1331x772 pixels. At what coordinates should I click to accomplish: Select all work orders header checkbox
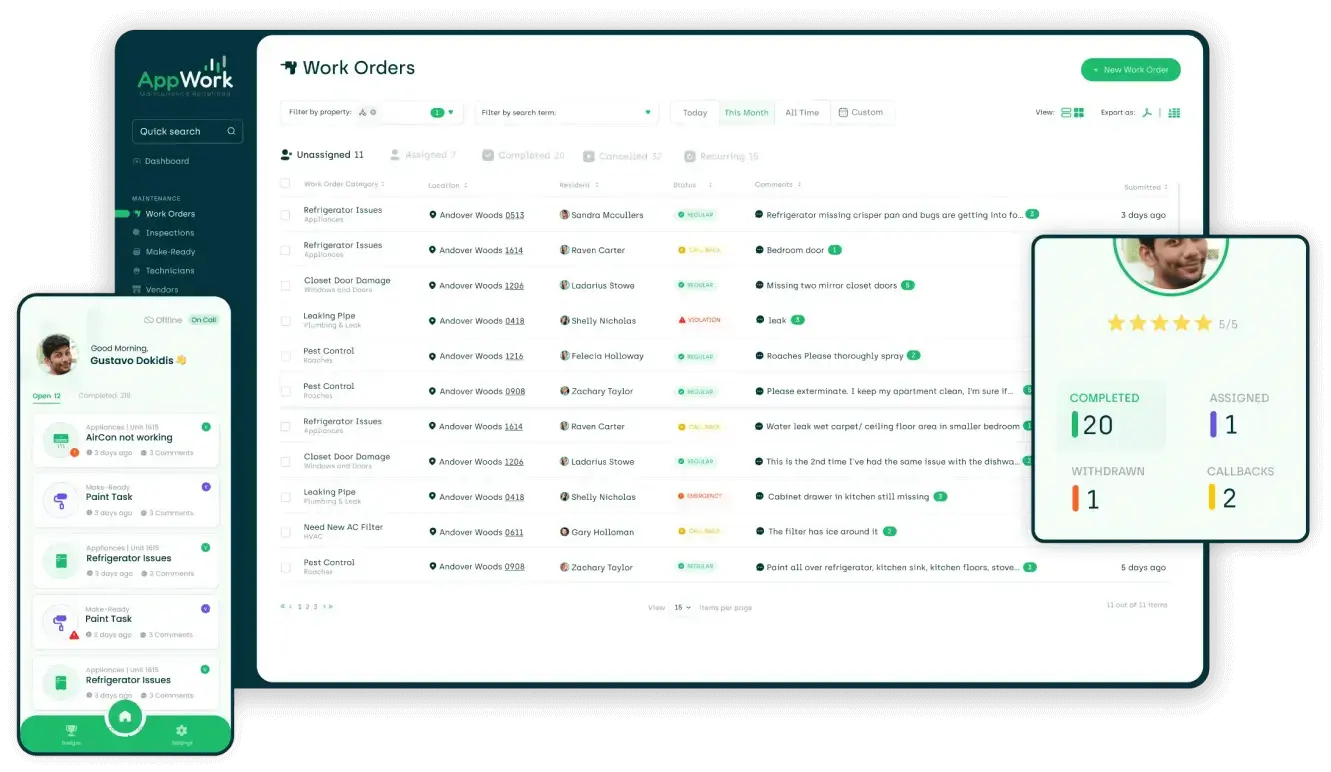click(x=285, y=184)
